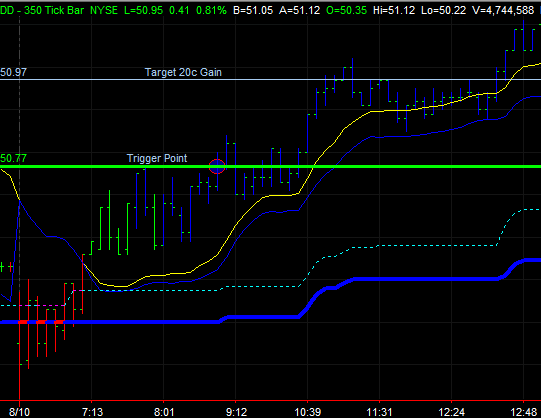Click the O=50.35 open value
The height and width of the screenshot is (418, 541).
tap(346, 10)
